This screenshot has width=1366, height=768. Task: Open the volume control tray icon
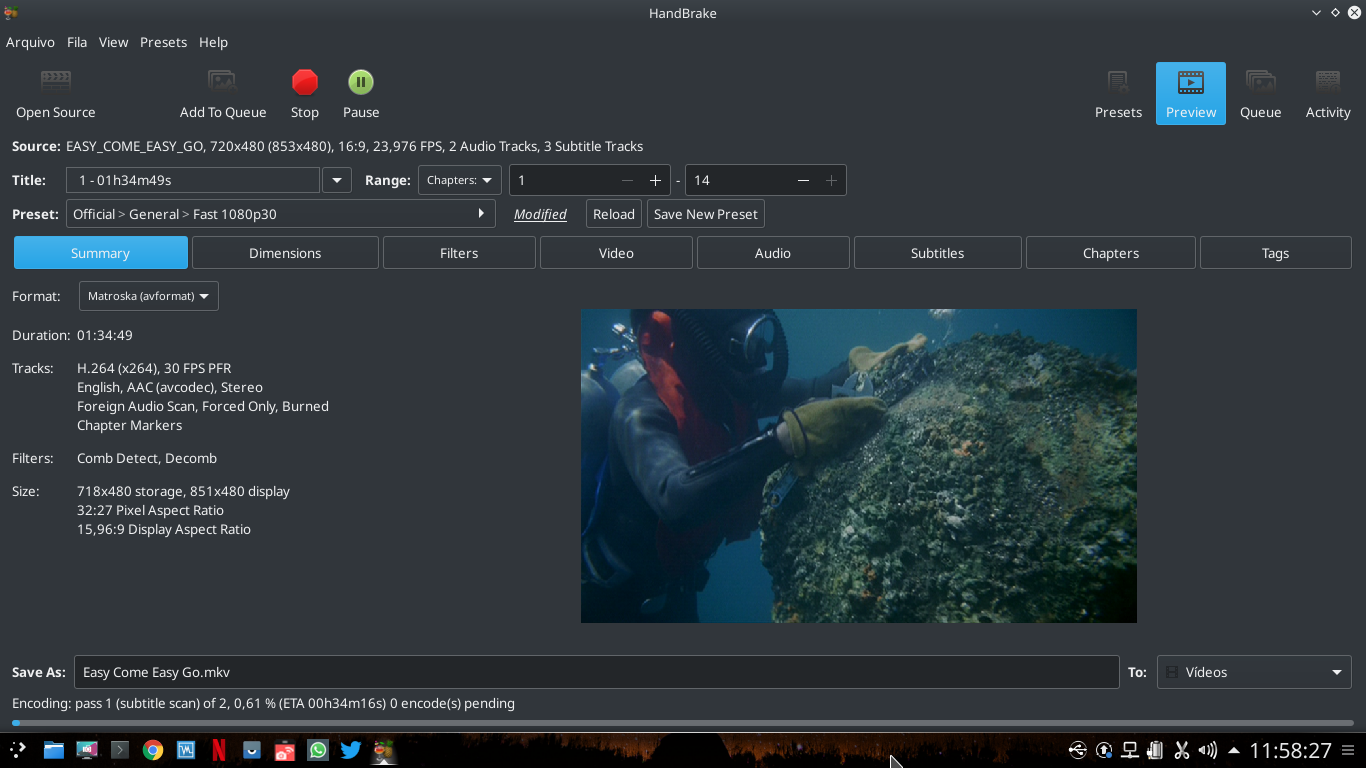pyautogui.click(x=1207, y=750)
